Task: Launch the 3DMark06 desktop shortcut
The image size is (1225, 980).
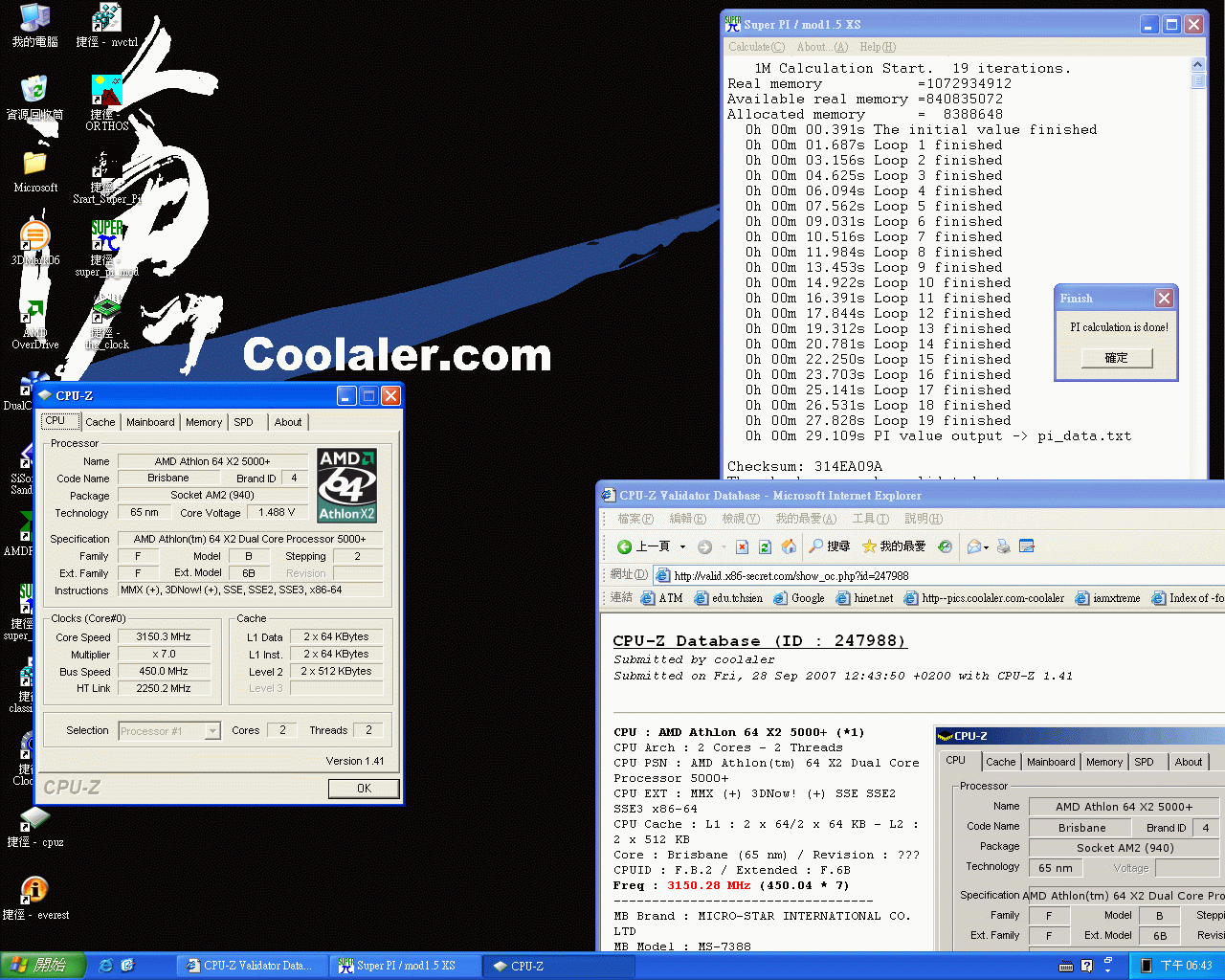Action: tap(34, 243)
